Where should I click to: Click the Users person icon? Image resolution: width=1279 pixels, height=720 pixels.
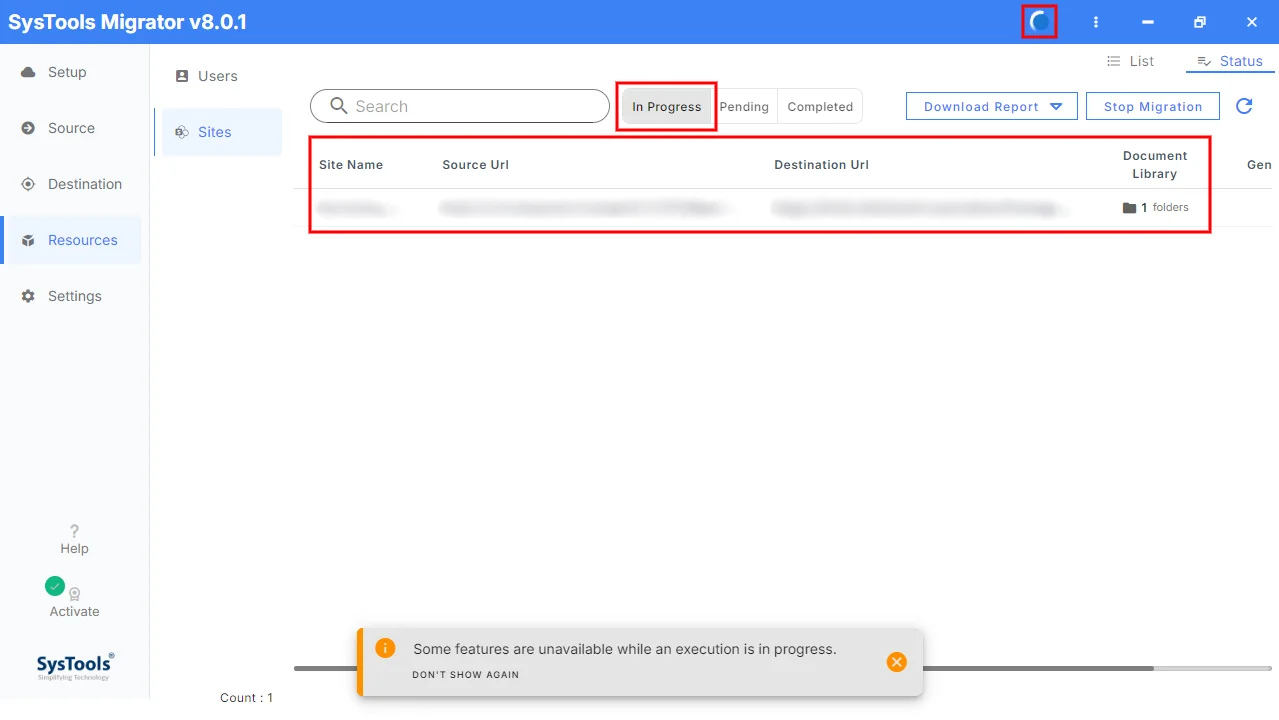coord(182,76)
